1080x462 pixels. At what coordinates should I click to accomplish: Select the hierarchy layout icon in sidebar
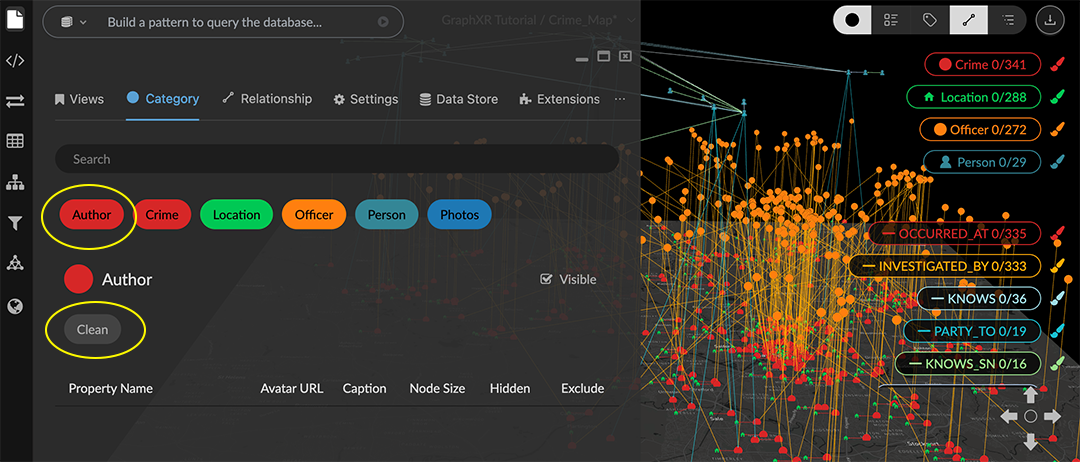[15, 182]
